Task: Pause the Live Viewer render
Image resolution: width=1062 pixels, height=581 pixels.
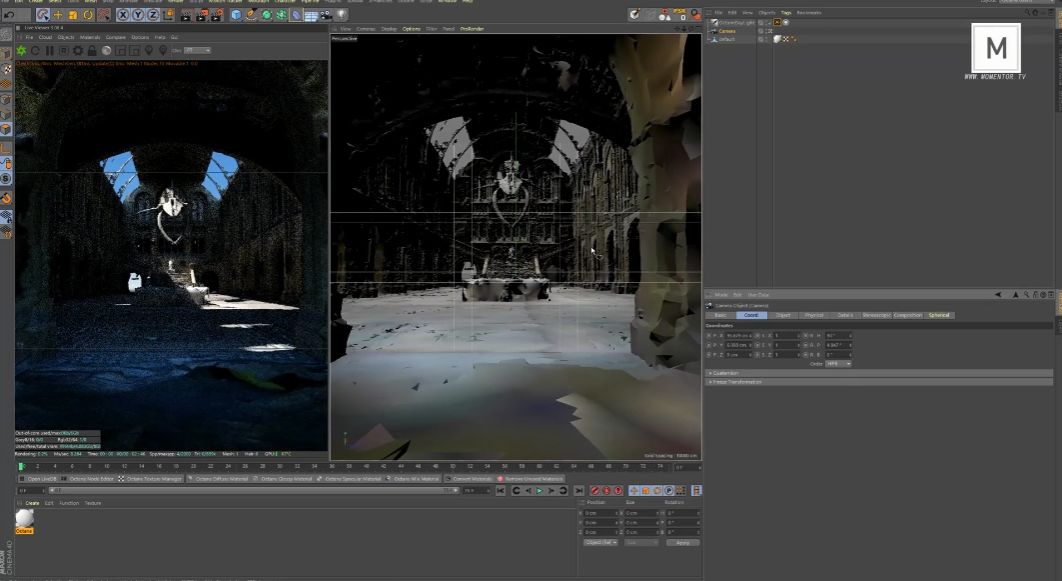Action: 50,50
